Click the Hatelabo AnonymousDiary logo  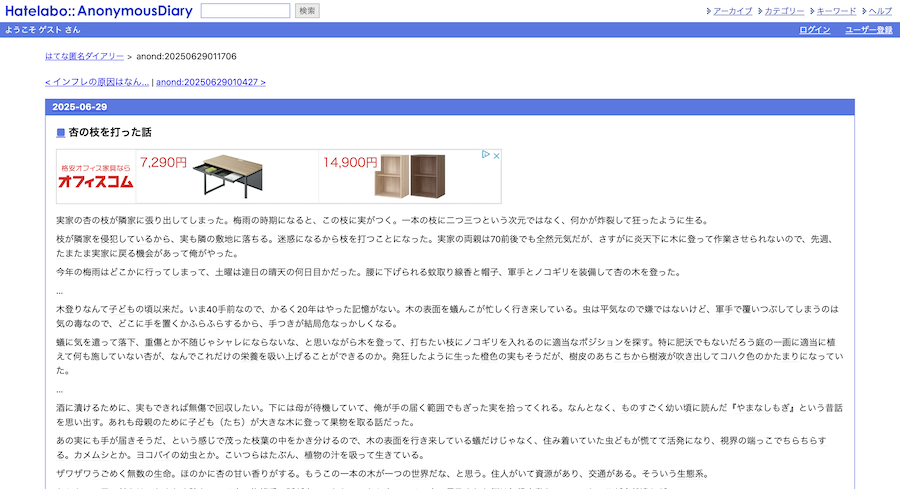[x=98, y=10]
